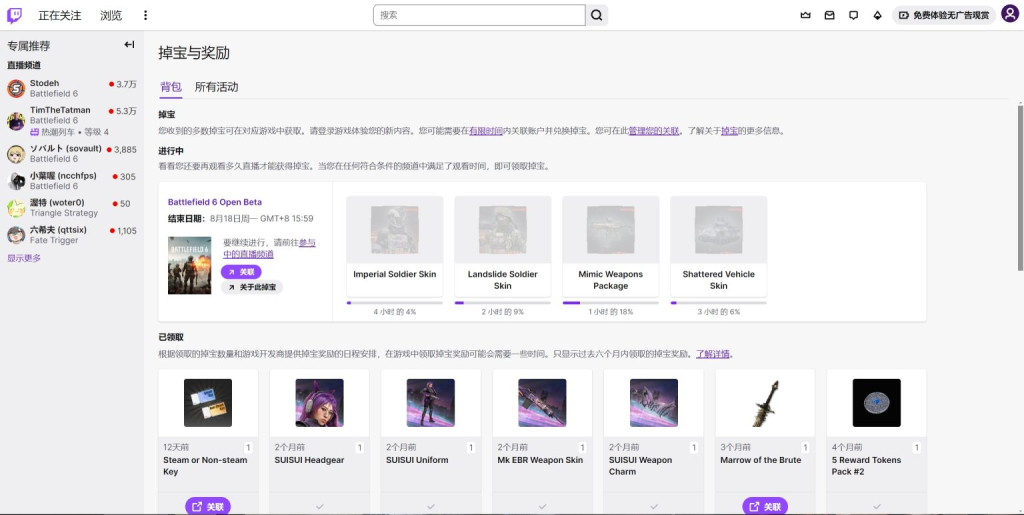
Task: Click 关联 under Marrow of the Brute
Action: pyautogui.click(x=765, y=506)
